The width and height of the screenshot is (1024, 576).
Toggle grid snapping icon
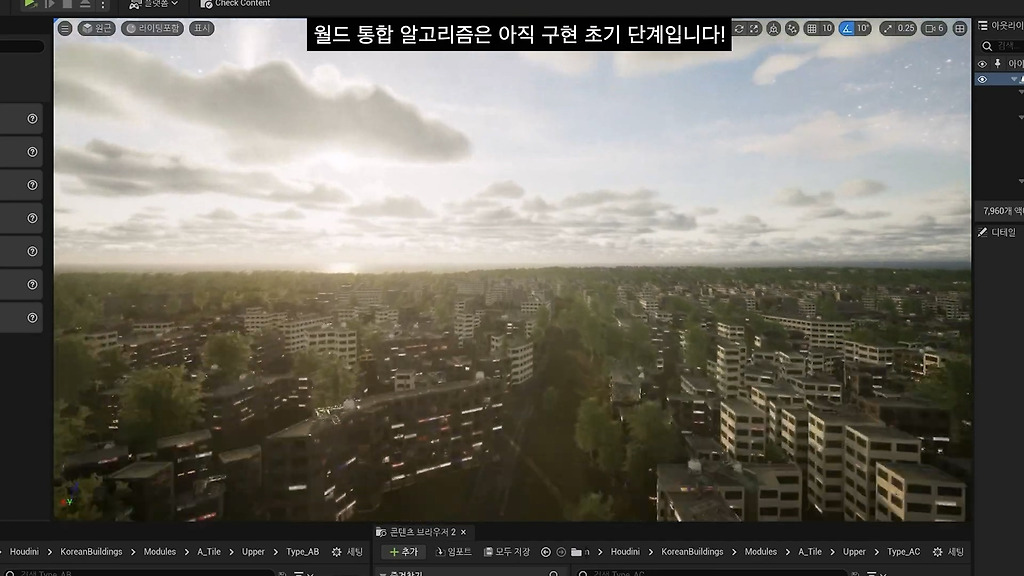pos(812,28)
